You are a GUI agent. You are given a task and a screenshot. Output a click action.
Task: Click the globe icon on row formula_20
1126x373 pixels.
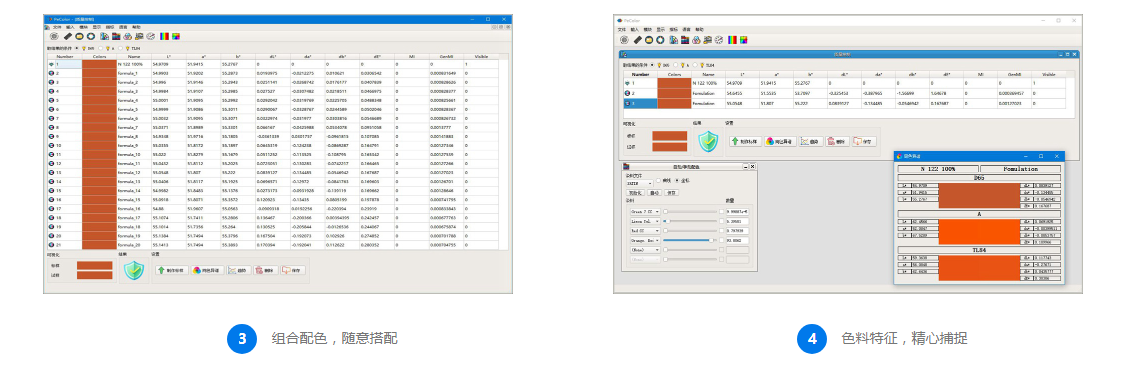point(52,245)
